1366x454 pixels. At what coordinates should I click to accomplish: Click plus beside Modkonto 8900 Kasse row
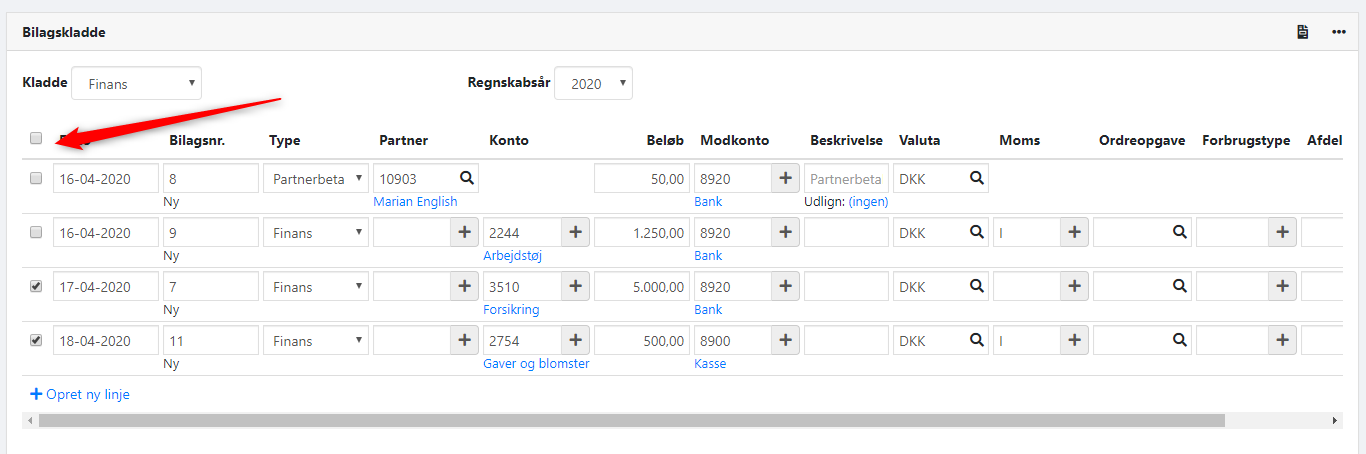pos(785,341)
